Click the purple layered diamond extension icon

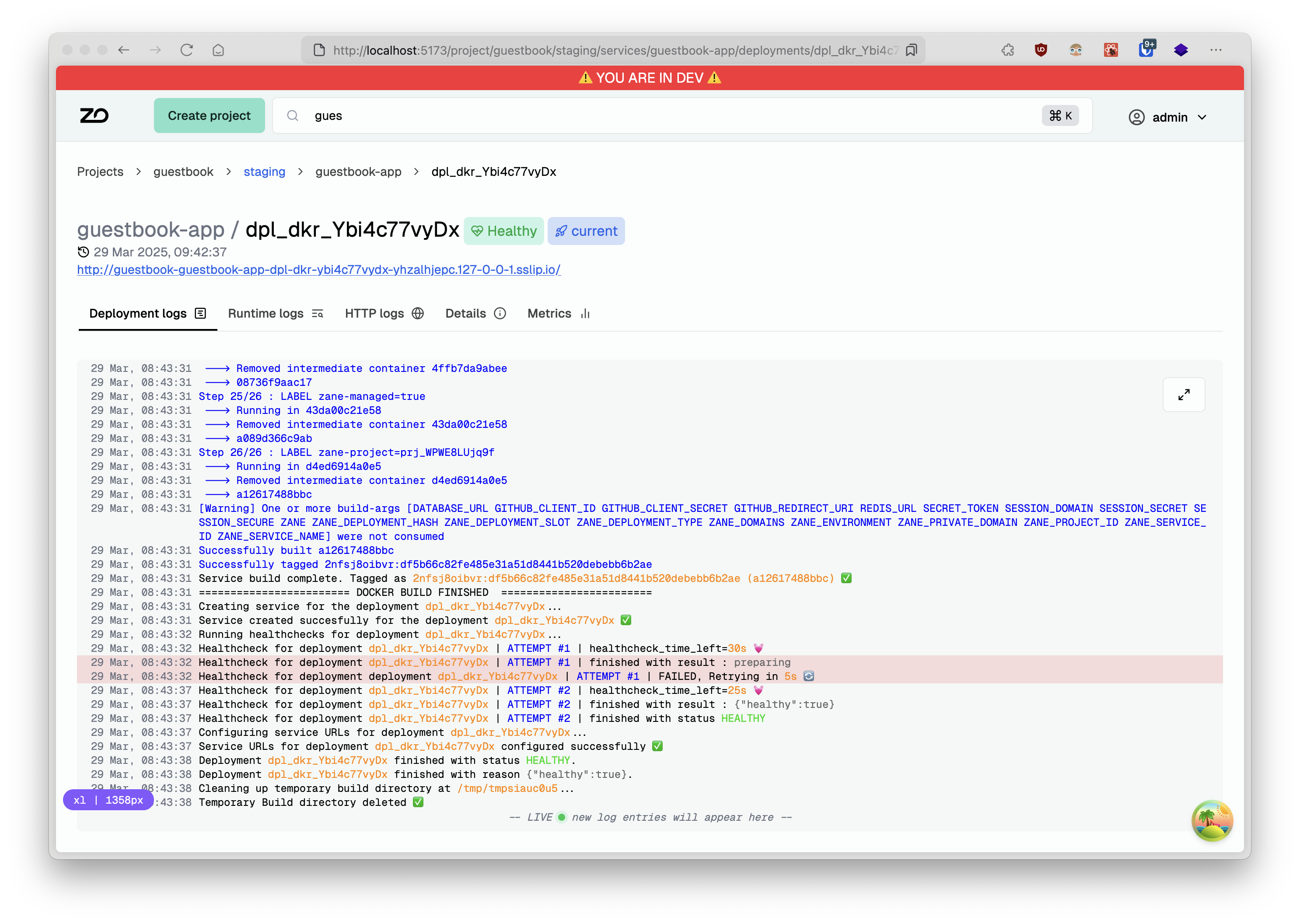(x=1181, y=50)
